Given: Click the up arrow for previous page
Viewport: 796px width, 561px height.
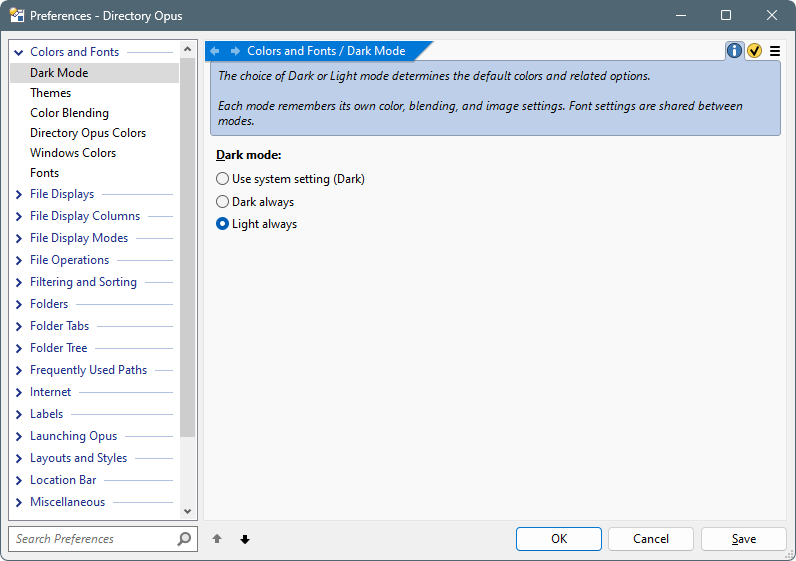Looking at the screenshot, I should click(217, 539).
